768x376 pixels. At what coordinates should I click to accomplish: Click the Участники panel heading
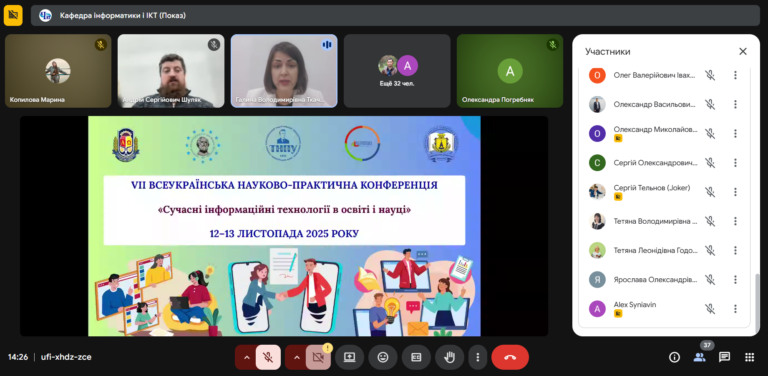click(x=608, y=52)
